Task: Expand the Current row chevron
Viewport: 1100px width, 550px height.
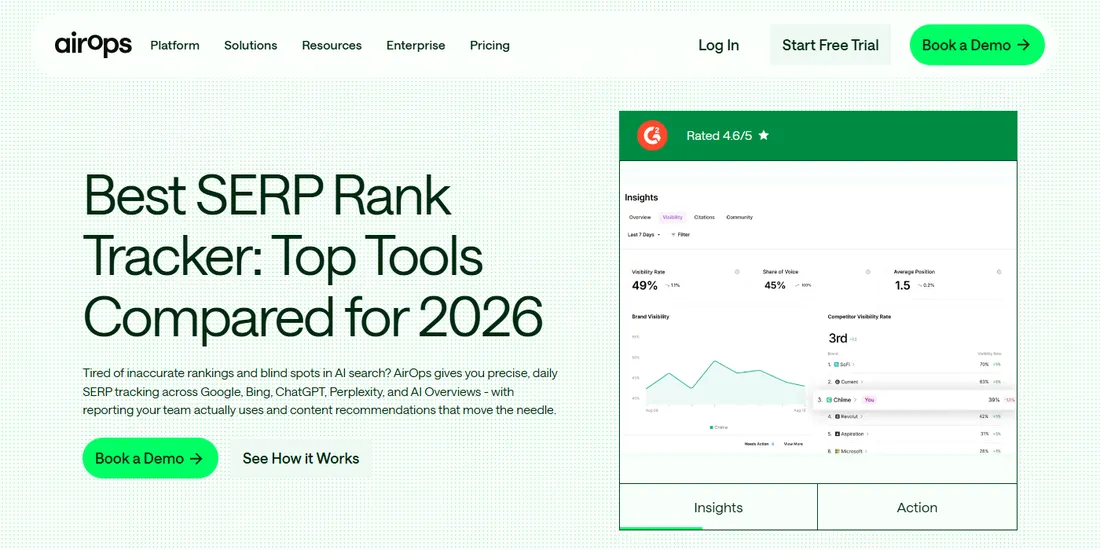Action: coord(862,382)
